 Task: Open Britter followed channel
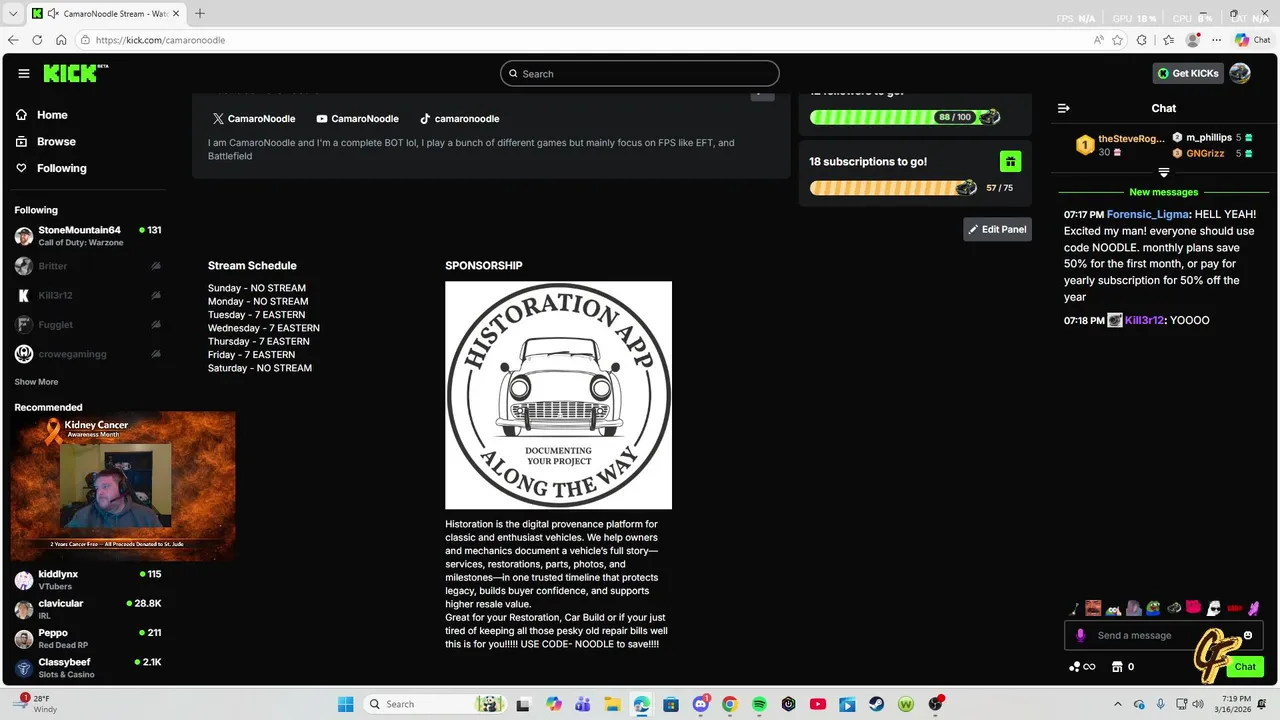88,266
